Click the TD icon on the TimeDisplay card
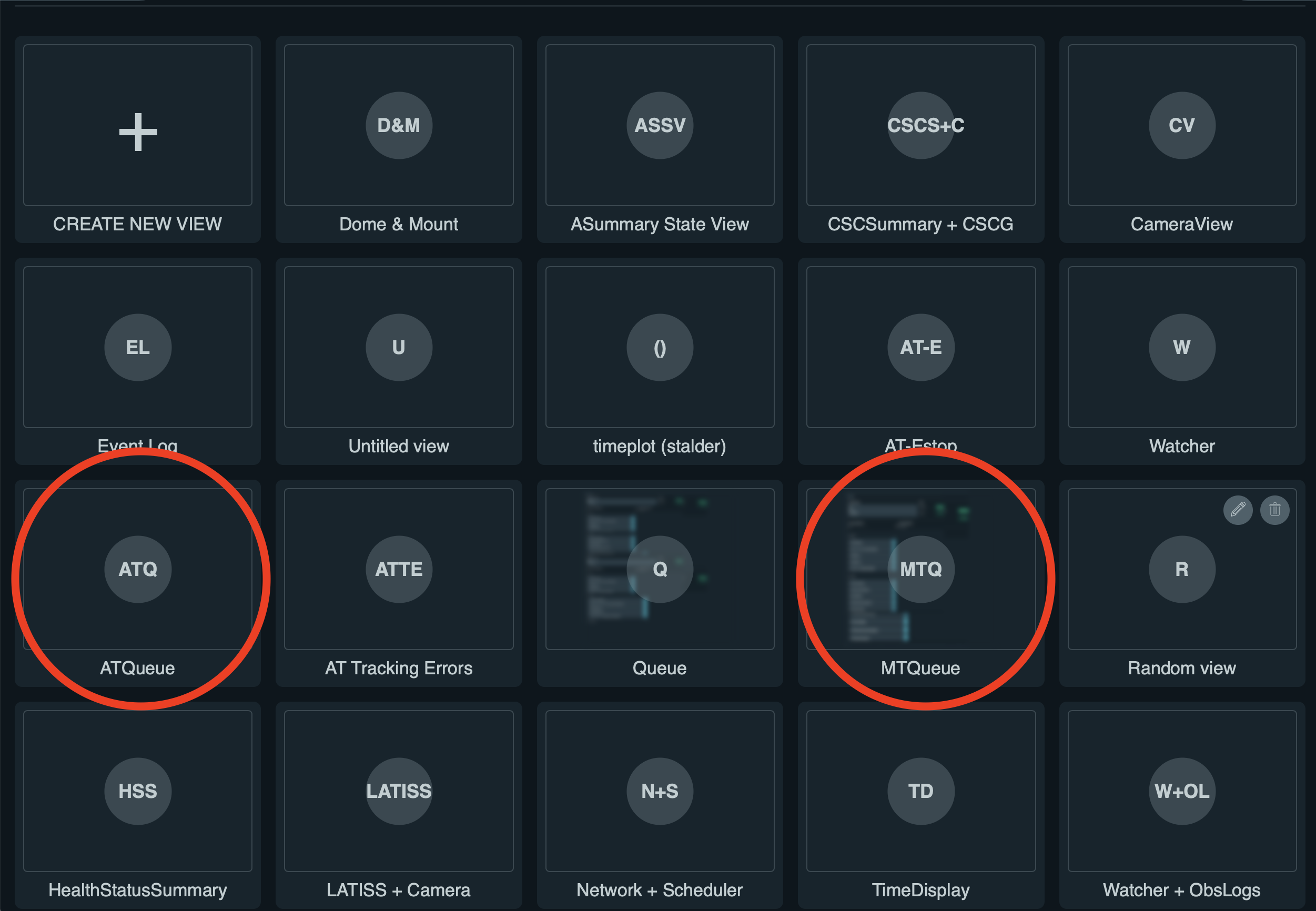The width and height of the screenshot is (1316, 911). [x=920, y=791]
